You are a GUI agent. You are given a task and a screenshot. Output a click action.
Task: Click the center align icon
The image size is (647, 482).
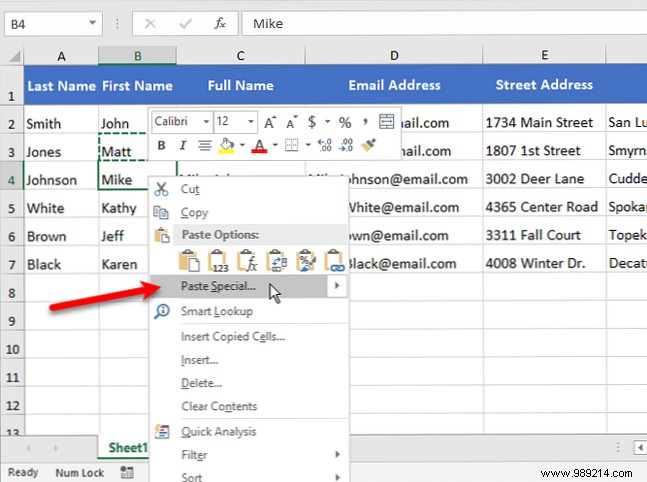click(205, 145)
